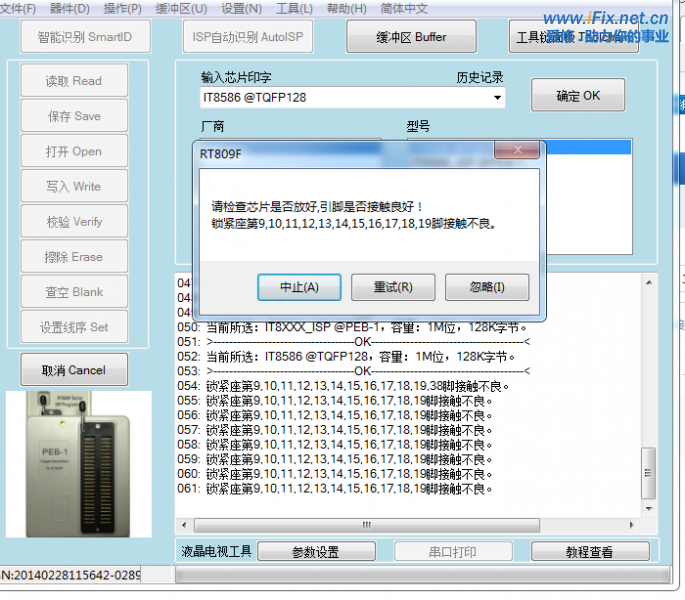Click the 串口打印 button
Image resolution: width=685 pixels, height=600 pixels.
pos(453,551)
